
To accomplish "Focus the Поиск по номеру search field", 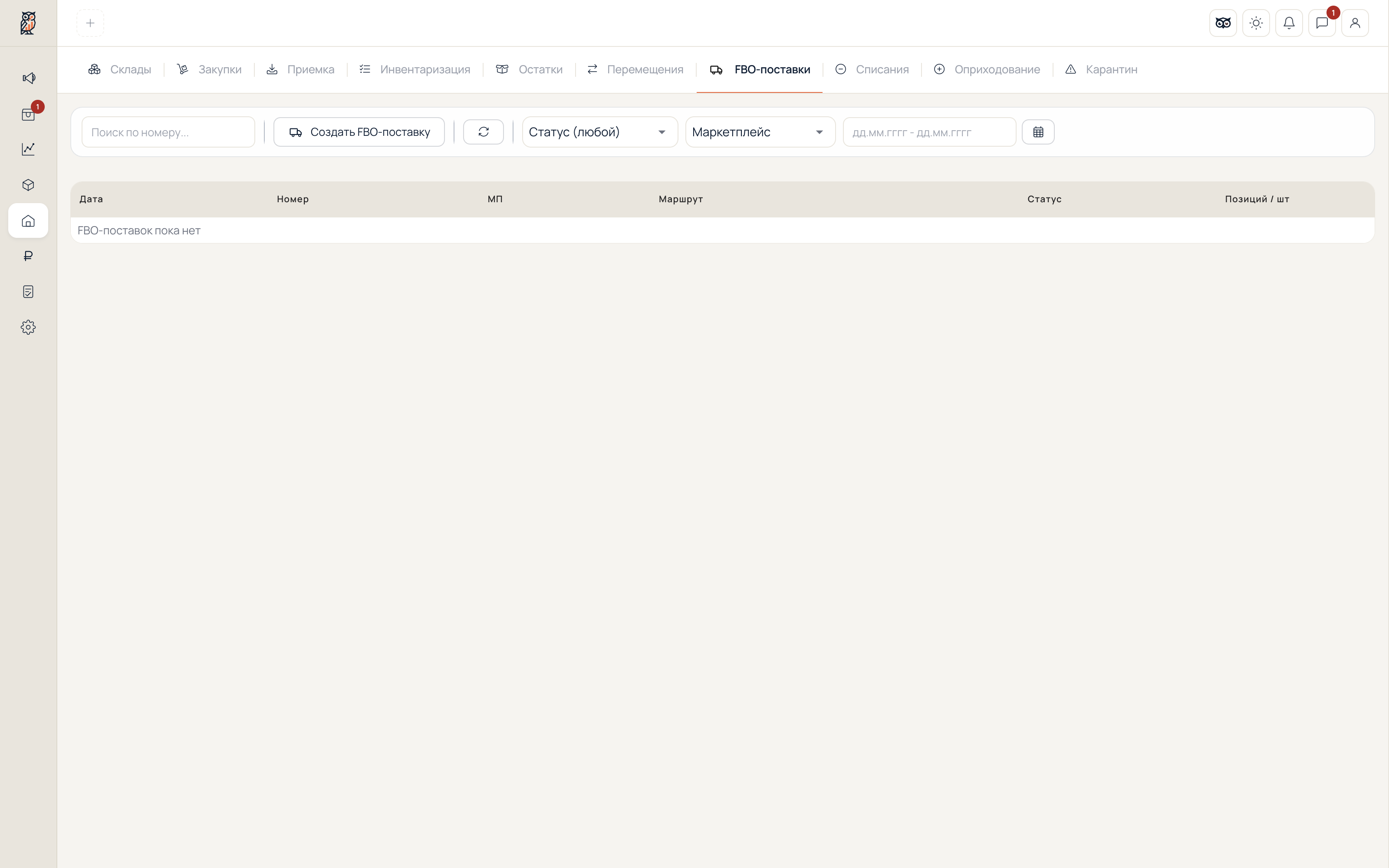I will pyautogui.click(x=168, y=132).
